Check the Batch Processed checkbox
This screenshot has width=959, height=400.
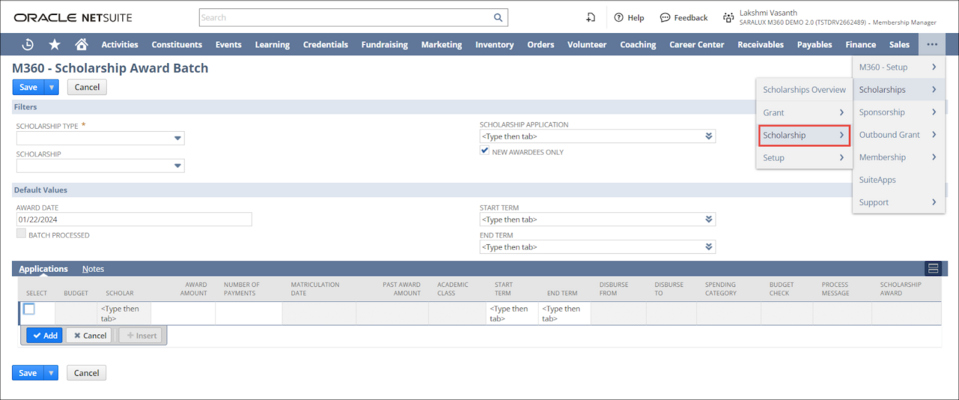pos(21,235)
